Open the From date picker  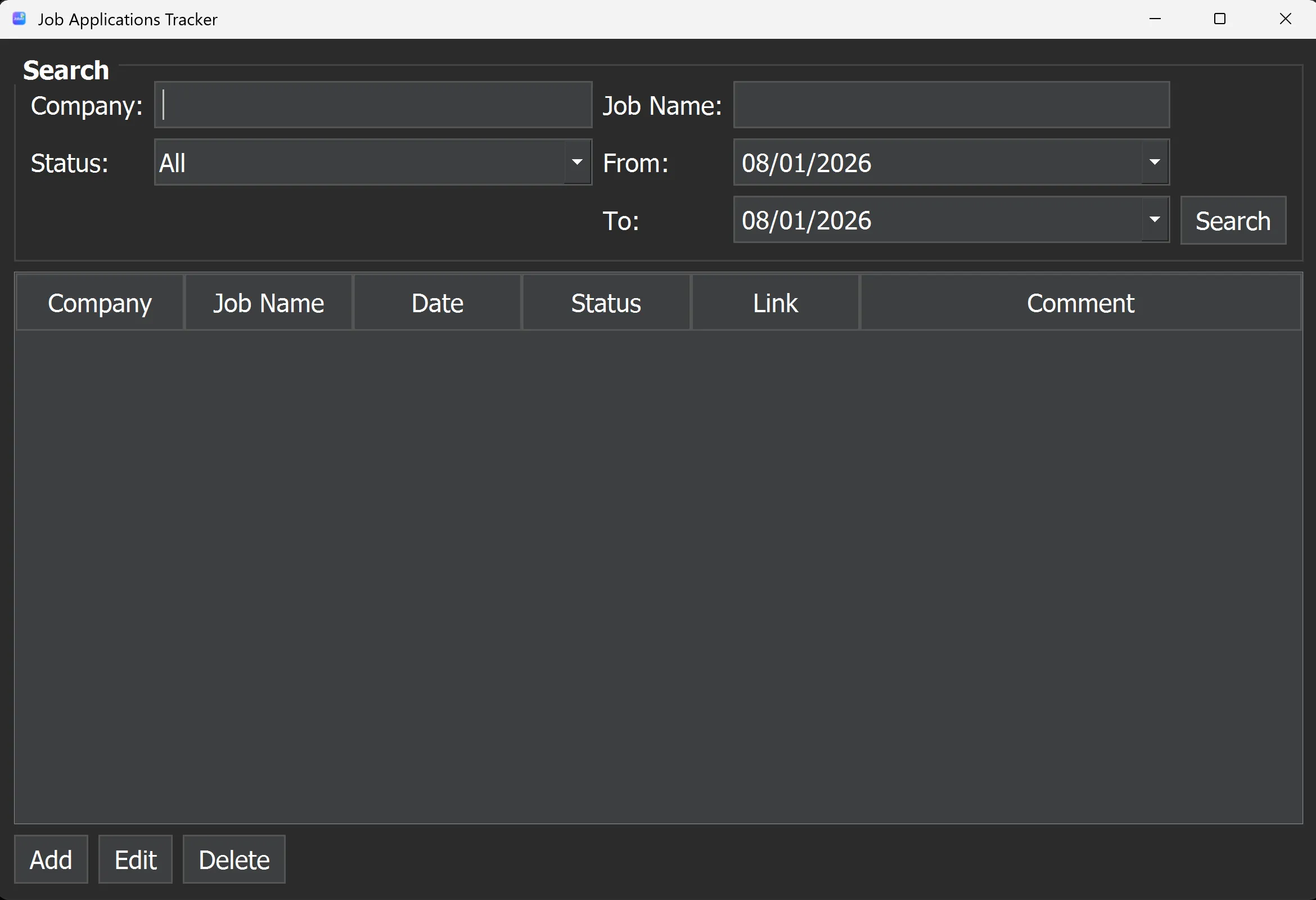tap(1155, 163)
